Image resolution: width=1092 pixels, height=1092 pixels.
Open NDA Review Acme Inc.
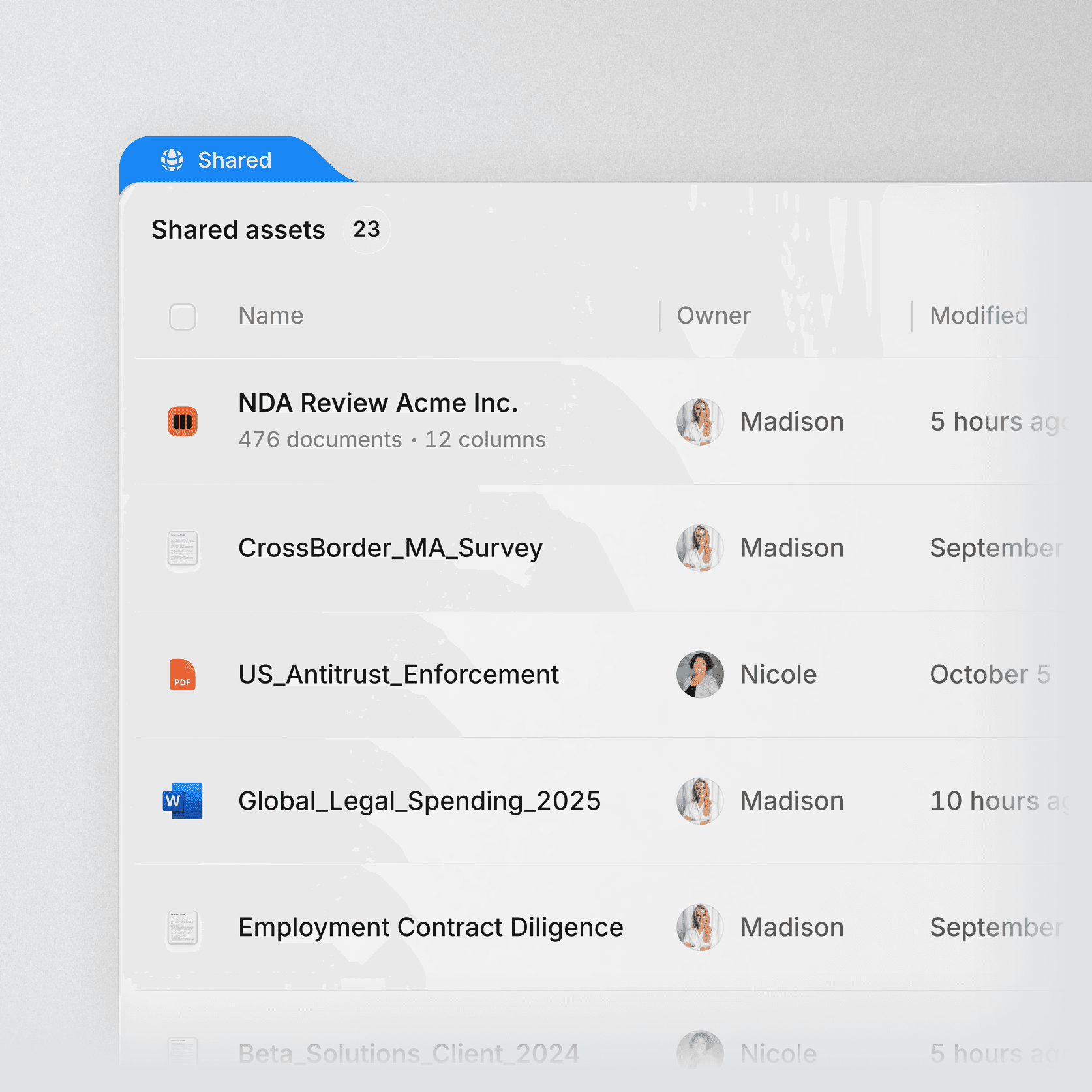[378, 403]
